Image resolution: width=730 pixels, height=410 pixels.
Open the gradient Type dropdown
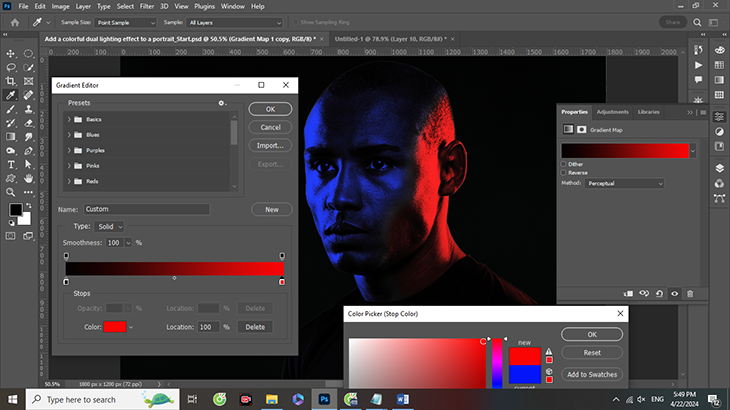pyautogui.click(x=110, y=227)
